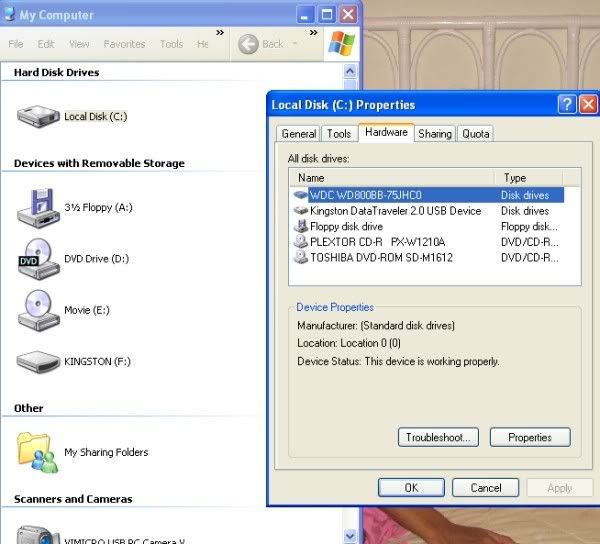Viewport: 600px width, 544px height.
Task: Open the Edit menu
Action: [46, 44]
